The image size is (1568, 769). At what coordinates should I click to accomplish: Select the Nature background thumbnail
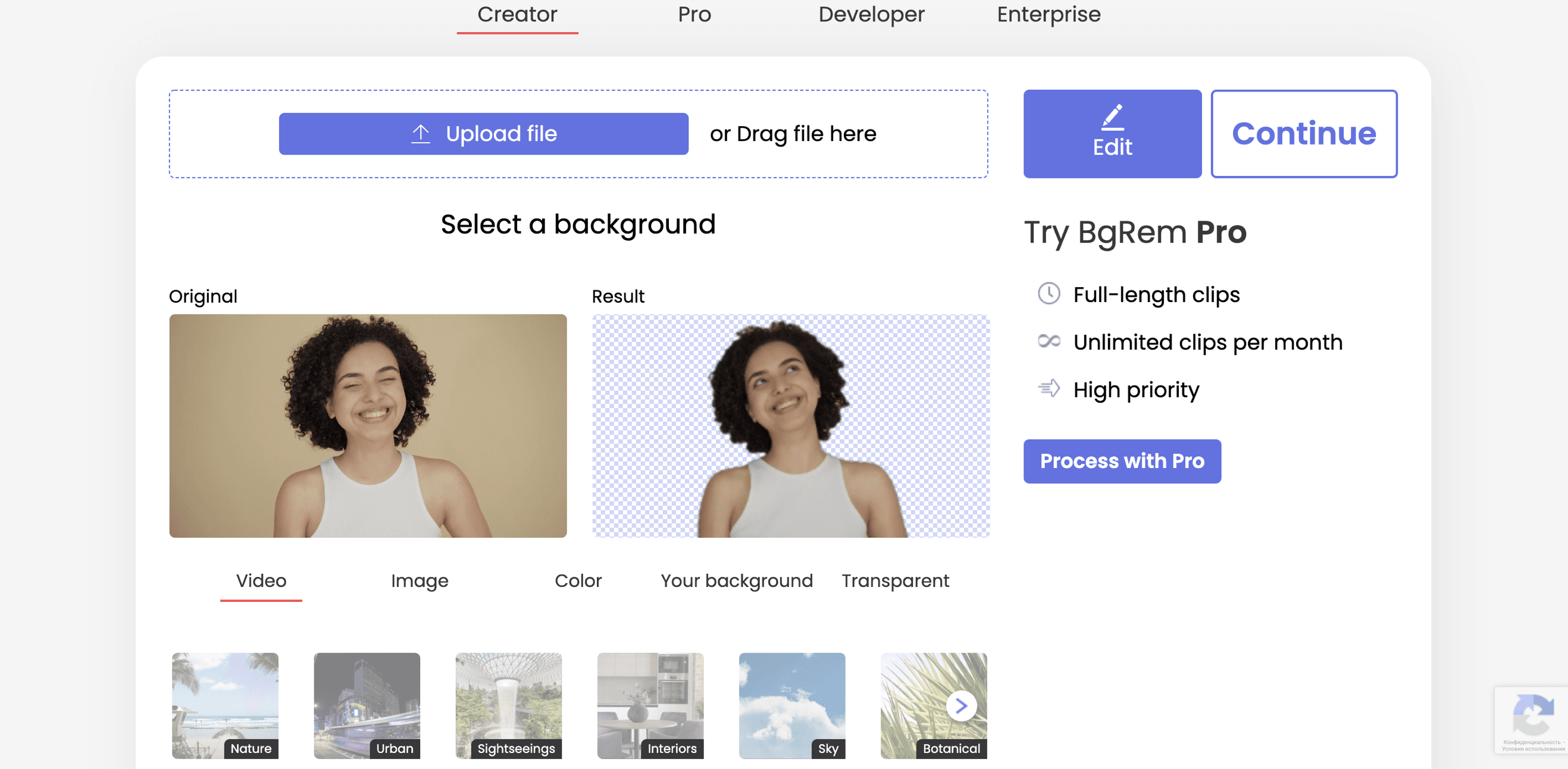(225, 706)
